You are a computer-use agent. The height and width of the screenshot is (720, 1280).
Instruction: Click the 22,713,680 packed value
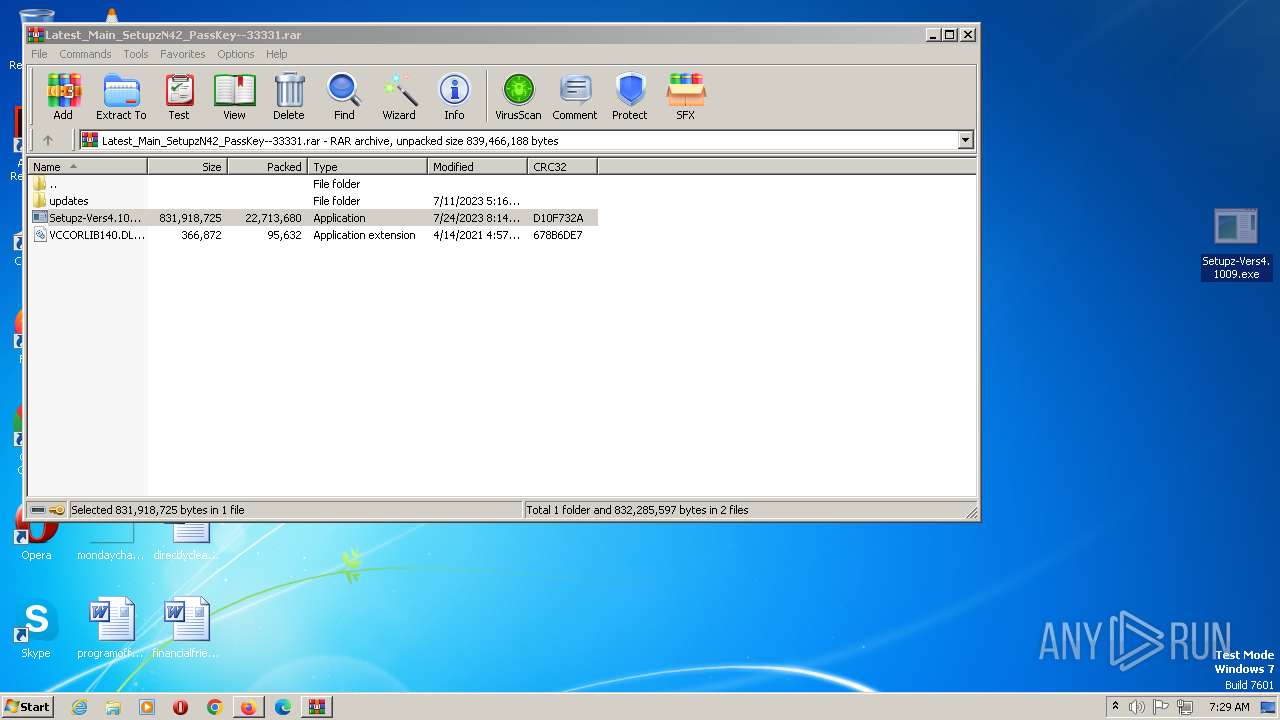[x=273, y=218]
